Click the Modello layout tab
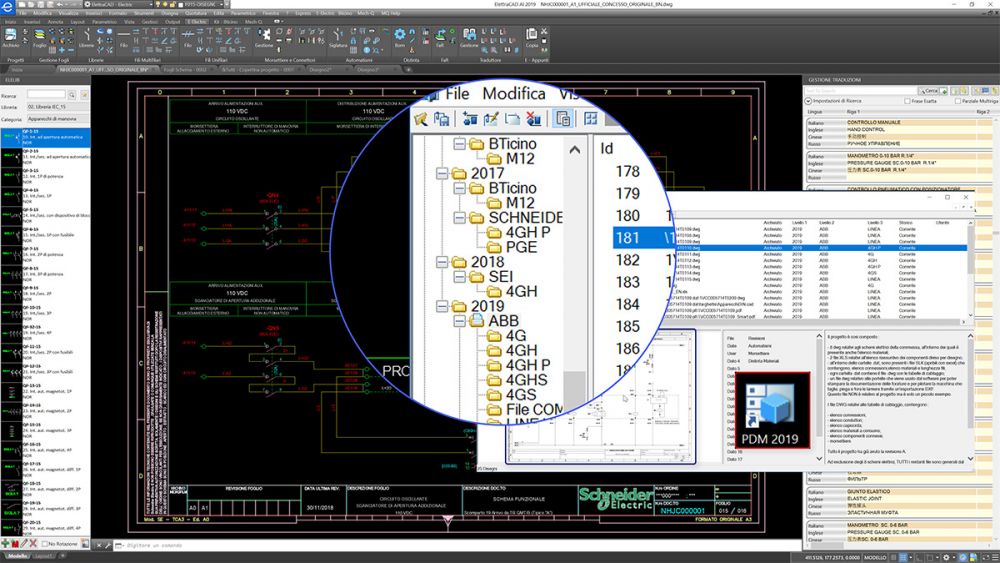The image size is (1000, 563). point(17,556)
